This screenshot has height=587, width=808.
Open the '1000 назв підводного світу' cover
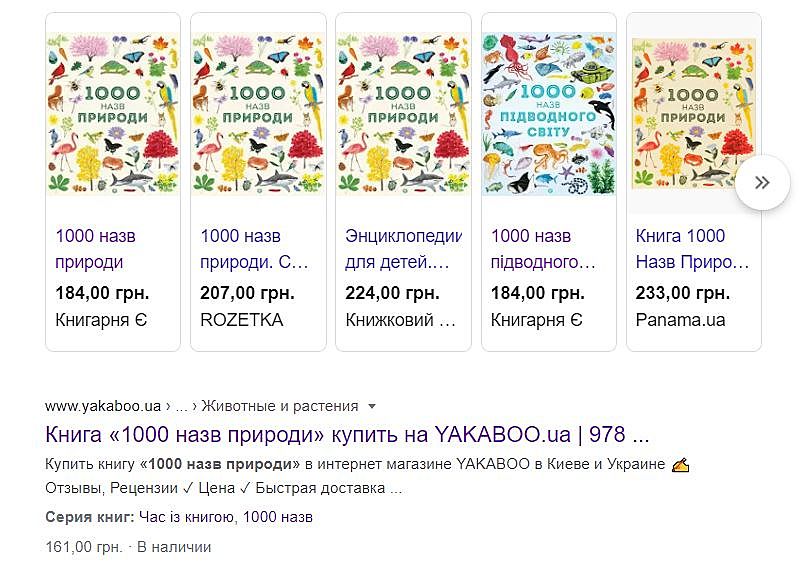[x=548, y=113]
